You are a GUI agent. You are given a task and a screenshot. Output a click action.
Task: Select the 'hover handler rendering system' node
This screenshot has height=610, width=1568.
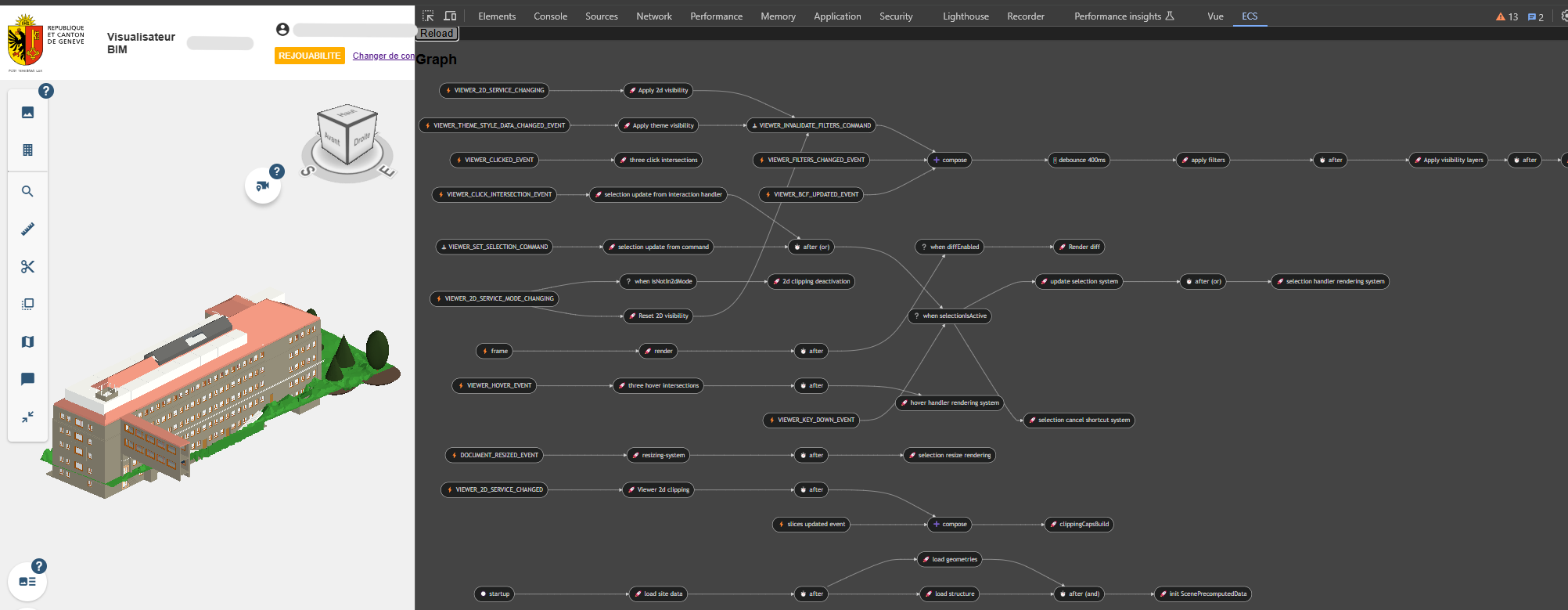pyautogui.click(x=950, y=402)
